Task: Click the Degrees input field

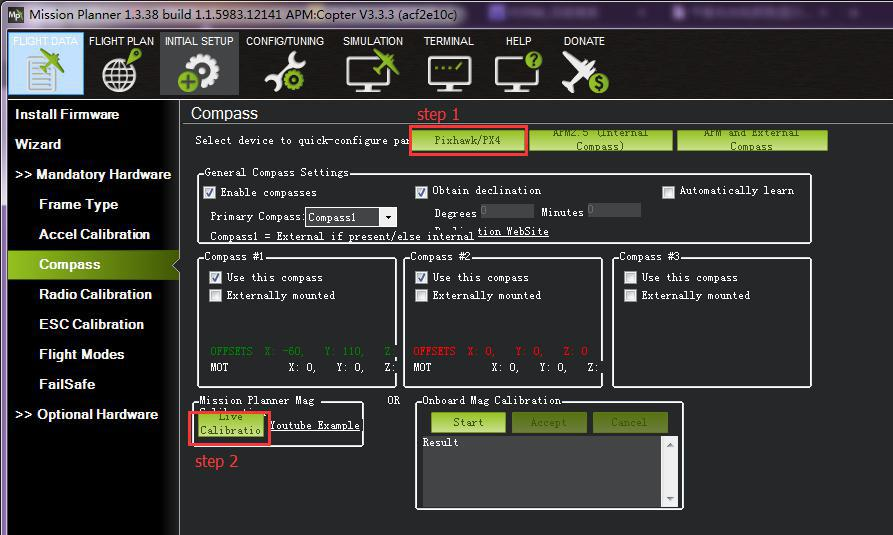Action: [x=506, y=211]
